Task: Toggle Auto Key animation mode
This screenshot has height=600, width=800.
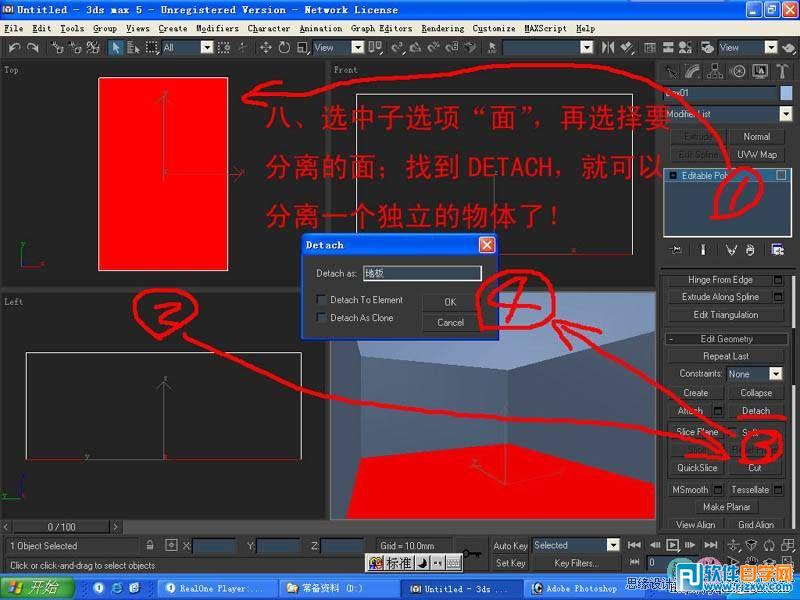Action: [510, 545]
